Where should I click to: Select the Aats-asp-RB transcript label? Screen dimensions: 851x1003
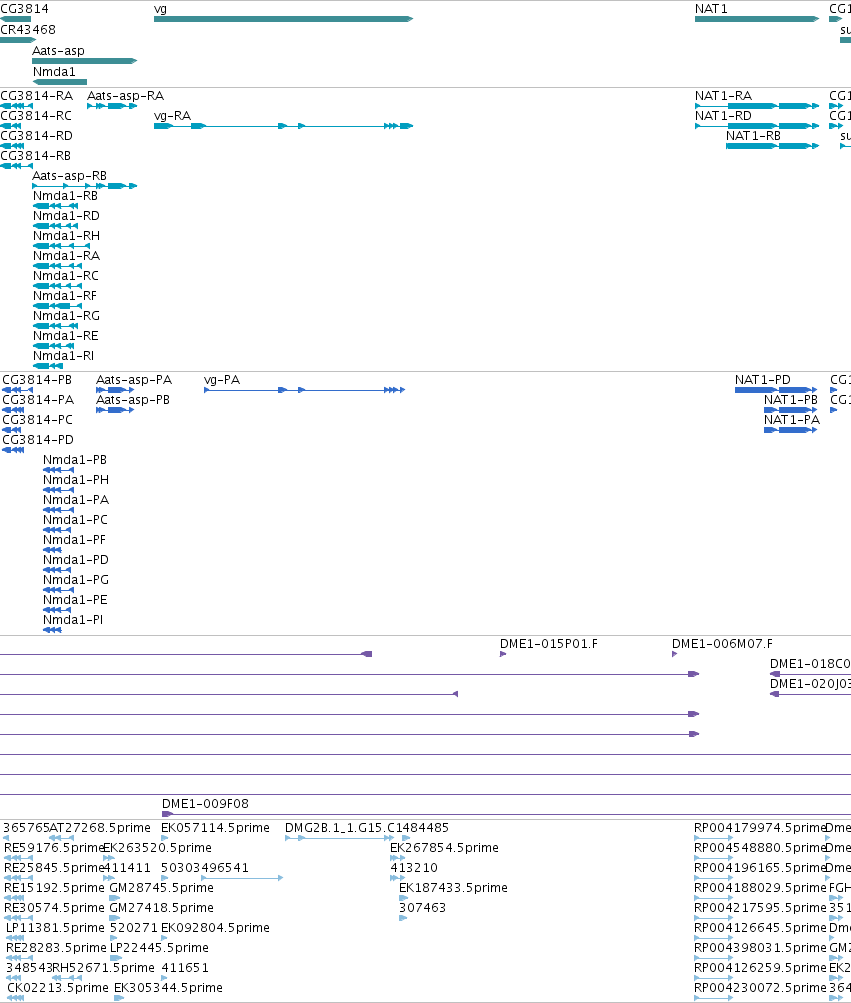pyautogui.click(x=69, y=175)
